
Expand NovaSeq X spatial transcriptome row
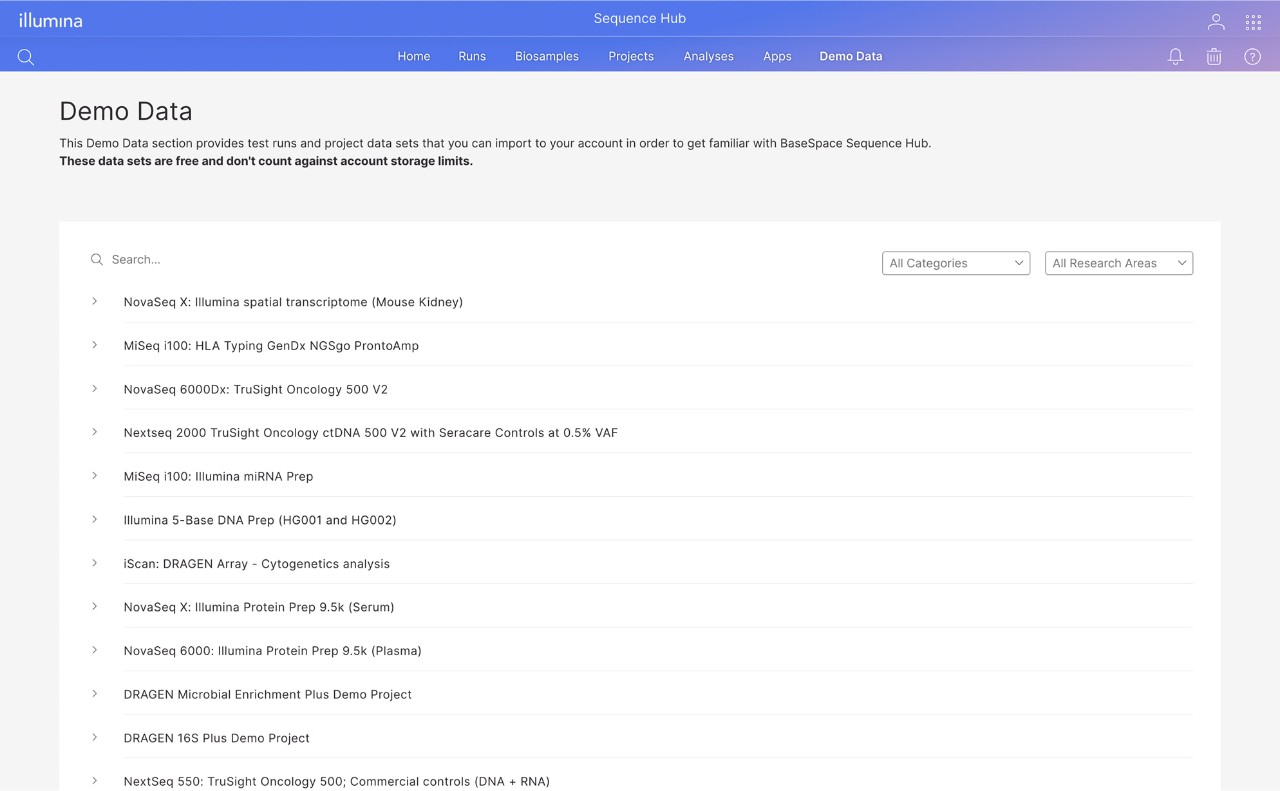(x=95, y=301)
